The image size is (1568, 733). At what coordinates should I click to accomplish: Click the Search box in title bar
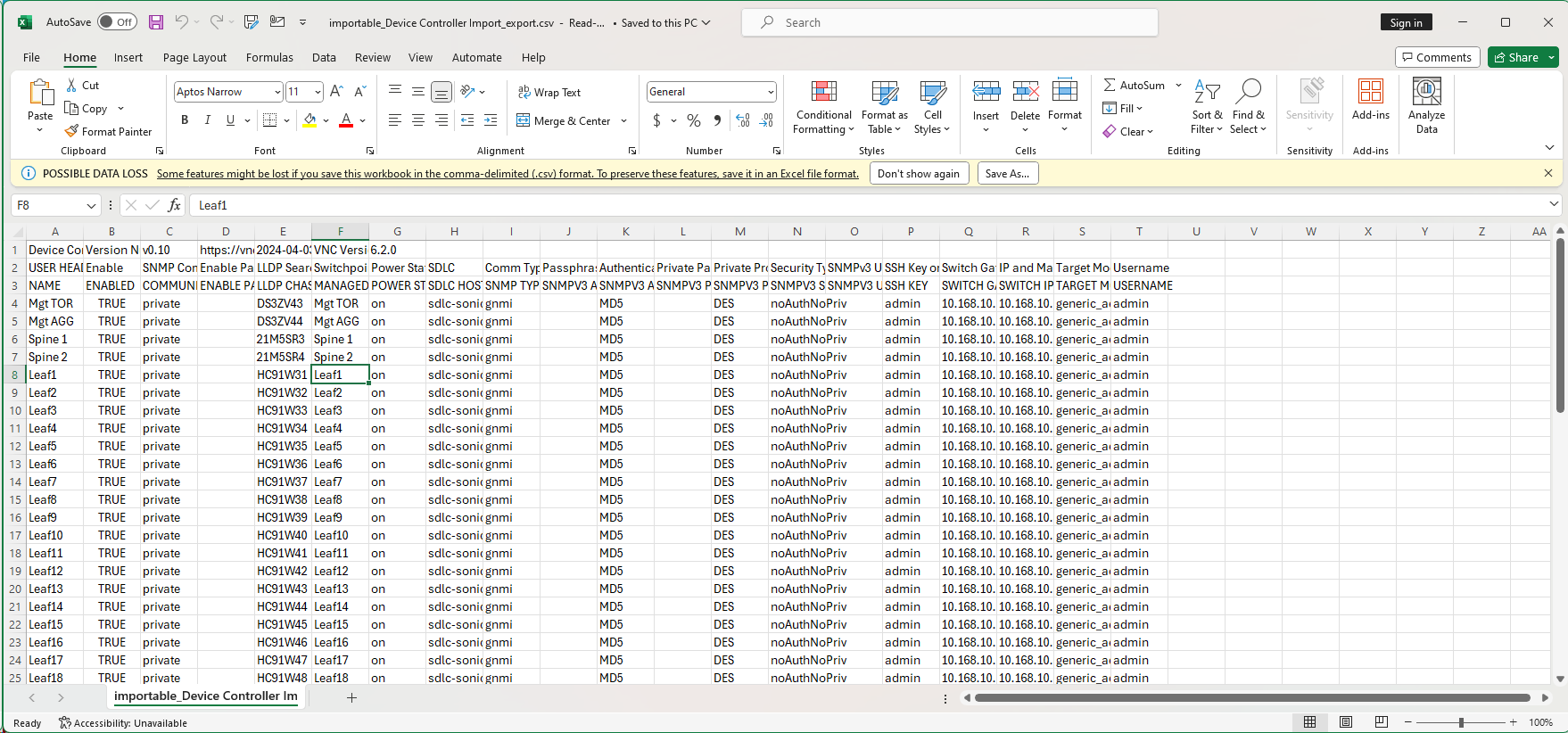949,22
